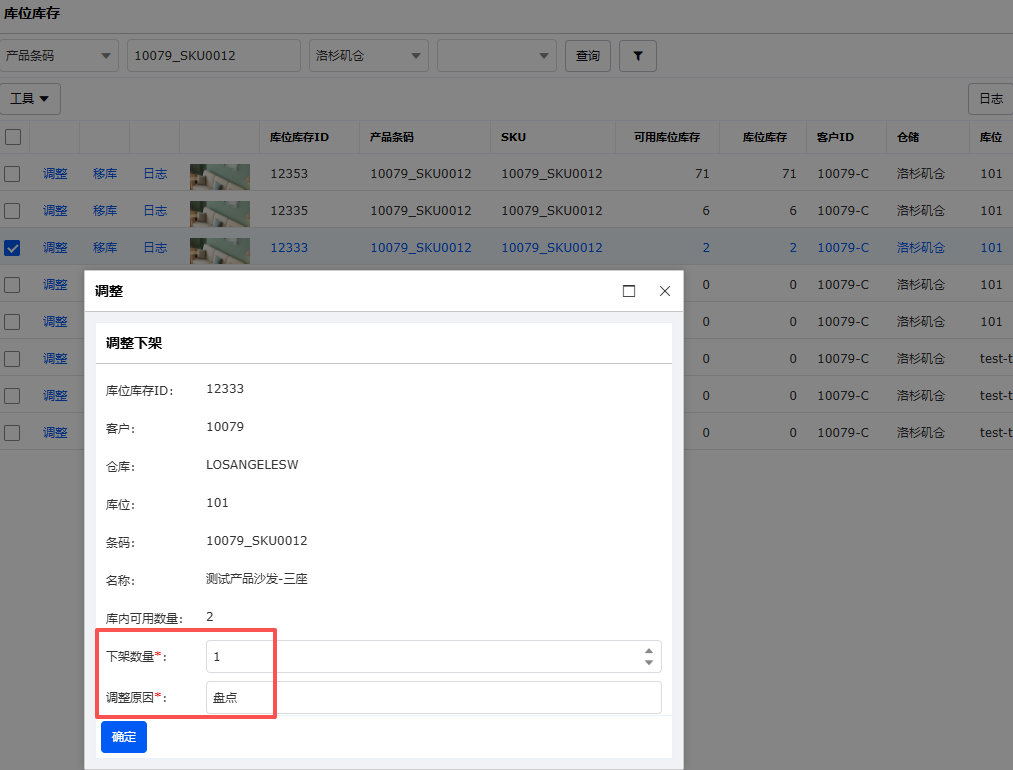Screen dimensions: 1013x770
Task: Click the filter funnel icon button
Action: point(638,56)
